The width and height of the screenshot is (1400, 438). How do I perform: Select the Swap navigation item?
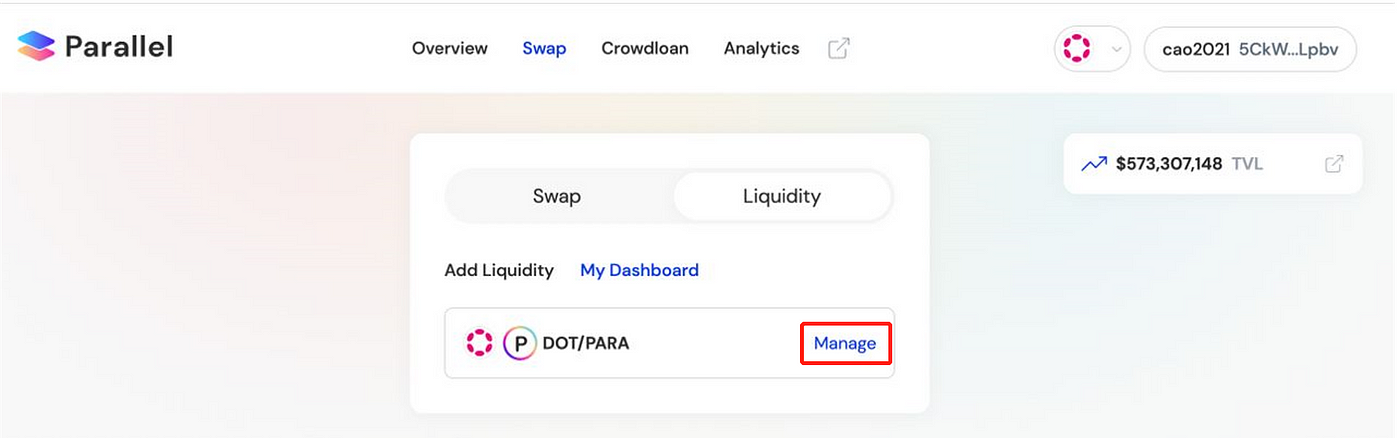coord(544,48)
